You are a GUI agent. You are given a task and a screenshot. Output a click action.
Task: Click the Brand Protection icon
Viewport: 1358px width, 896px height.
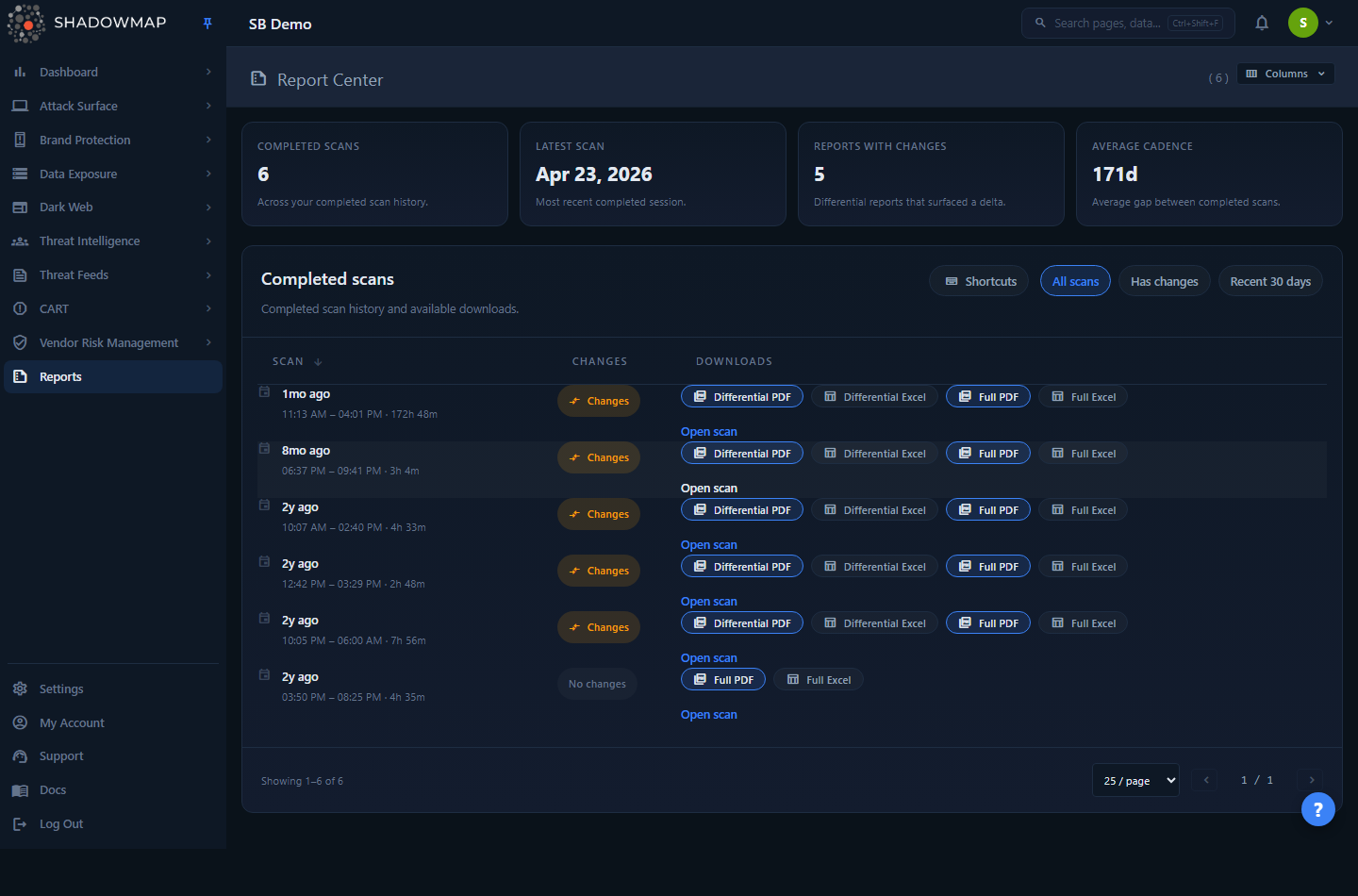(20, 140)
